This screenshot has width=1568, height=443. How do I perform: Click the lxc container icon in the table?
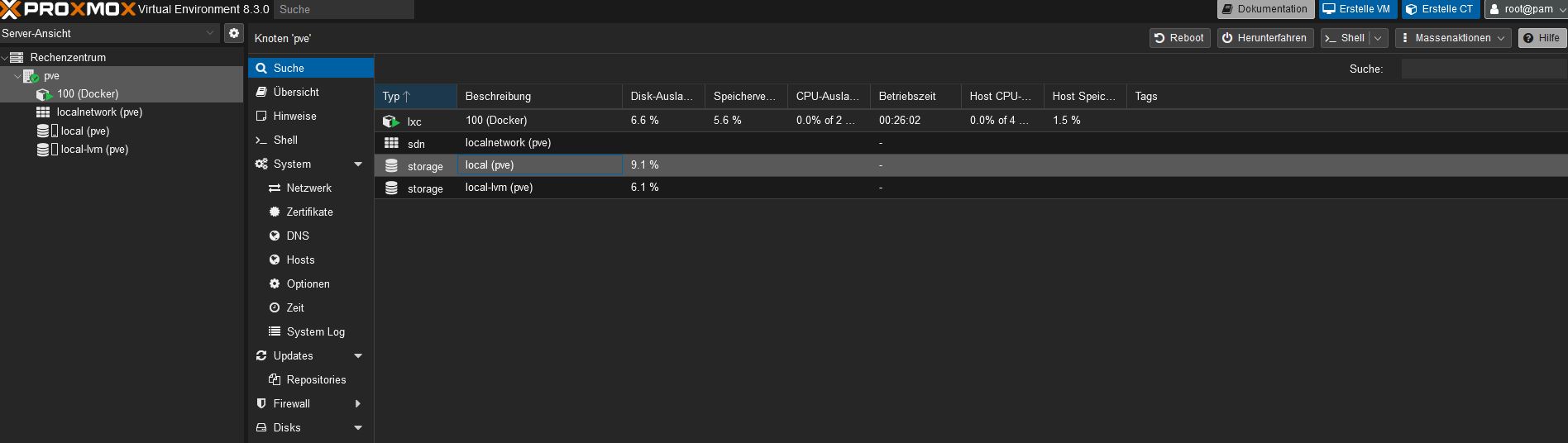point(391,121)
